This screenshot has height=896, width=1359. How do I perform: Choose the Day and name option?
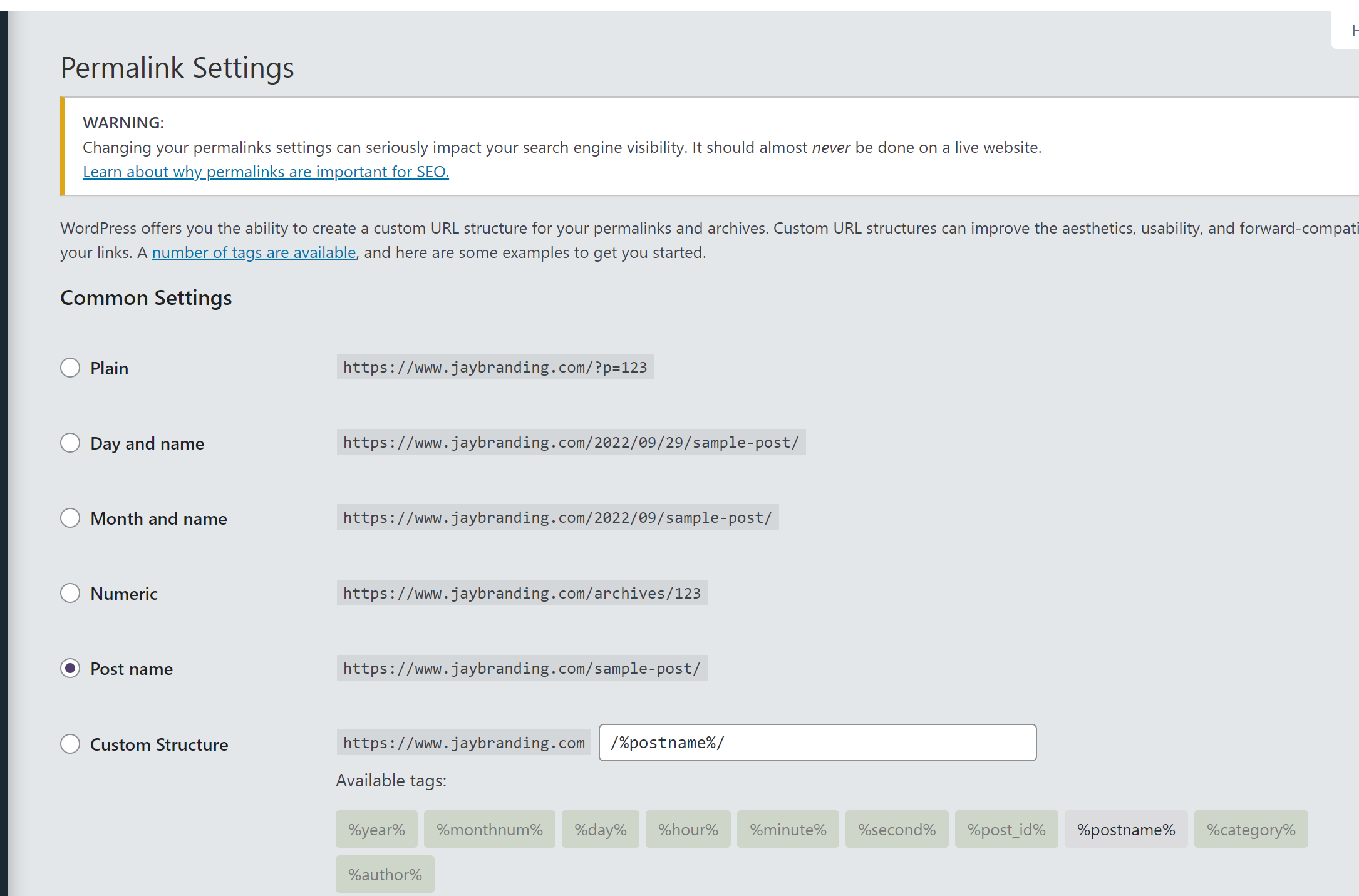pos(70,443)
